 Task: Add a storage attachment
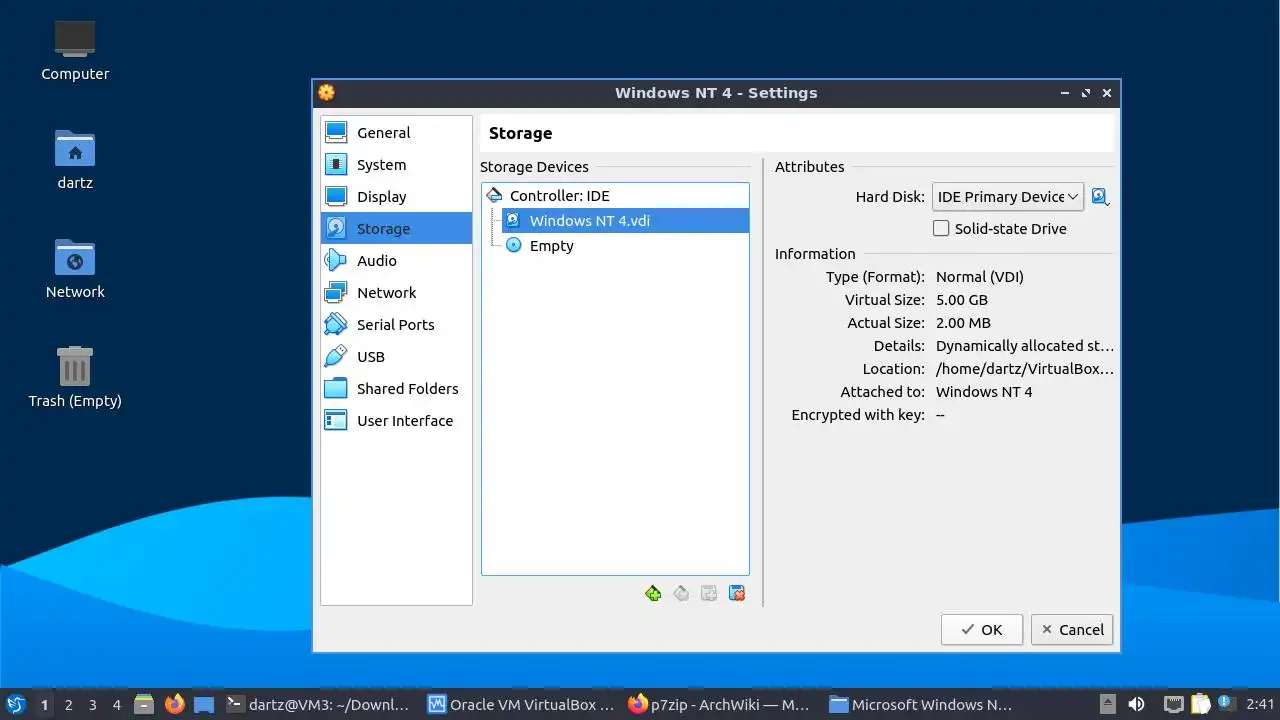[x=709, y=594]
